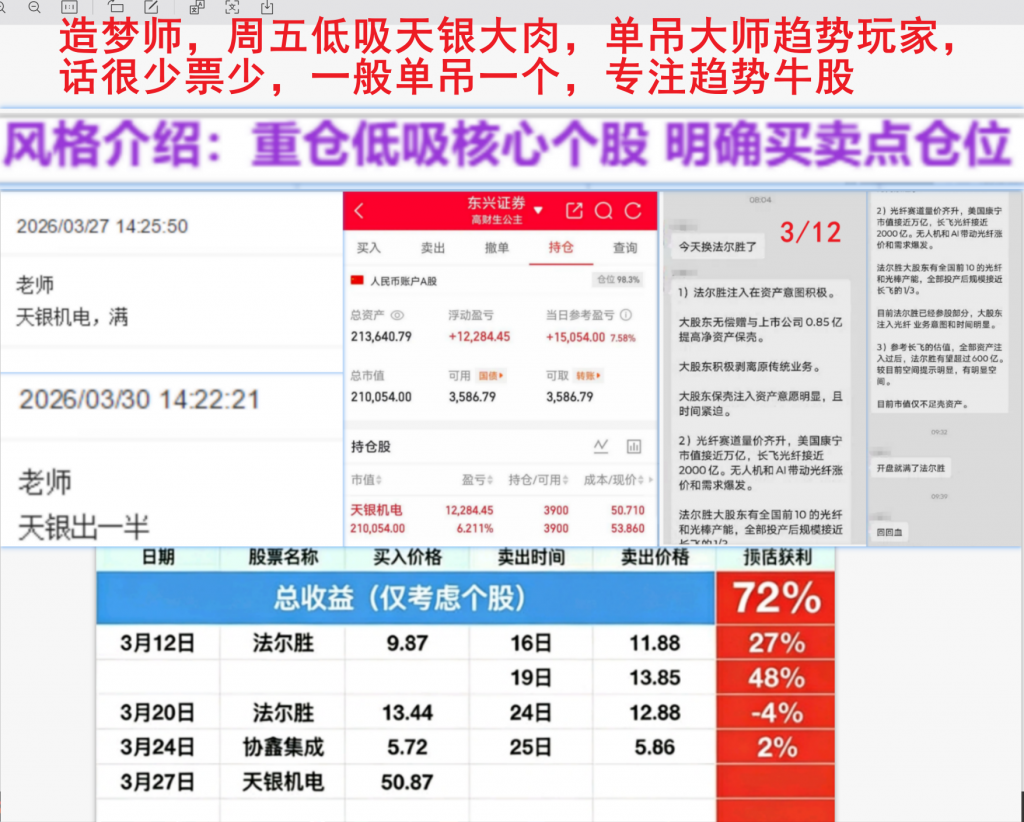Screen dimensions: 1024x822
Task: Click the translate image icon
Action: click(x=197, y=7)
